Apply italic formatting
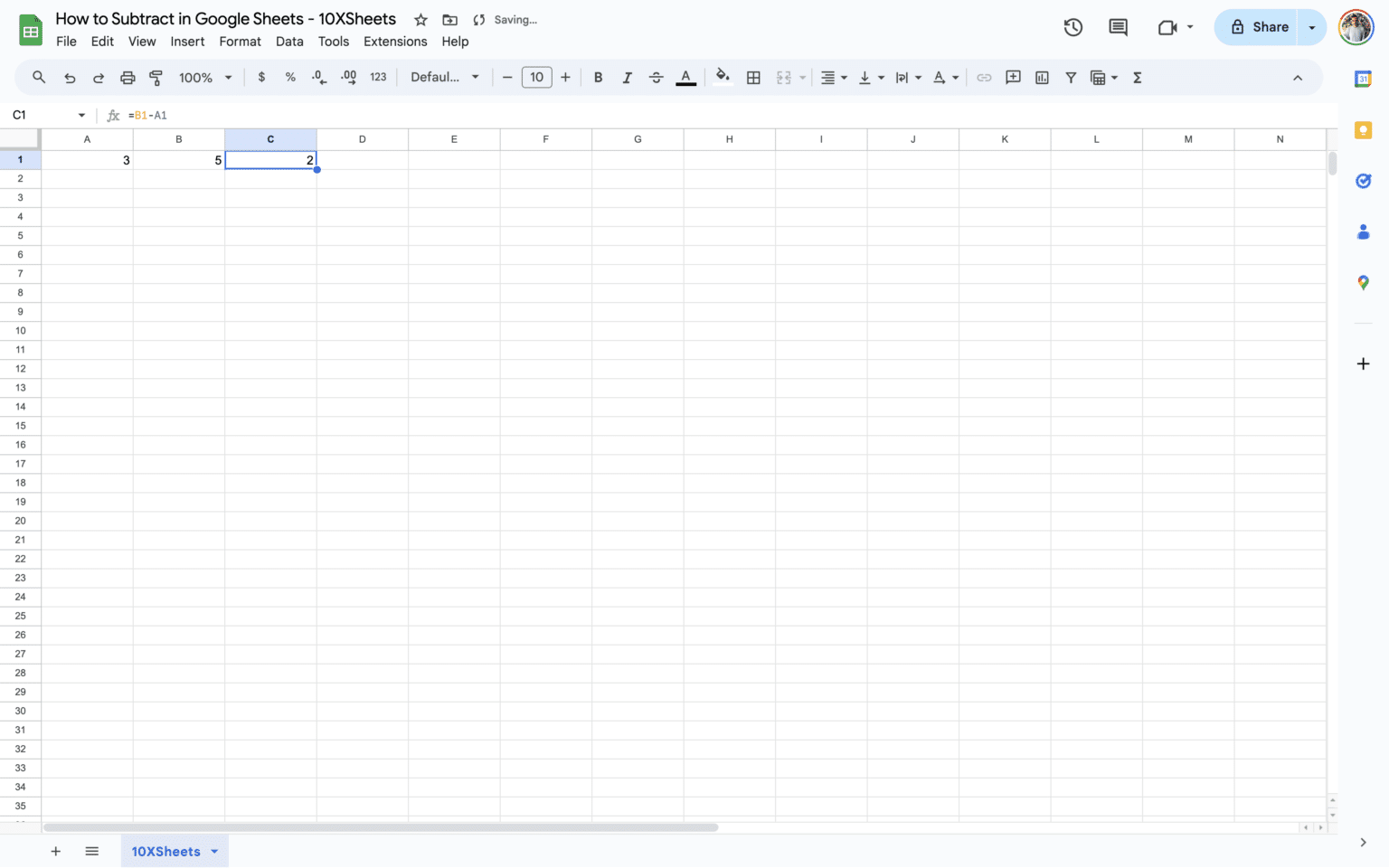The image size is (1389, 868). coord(627,77)
